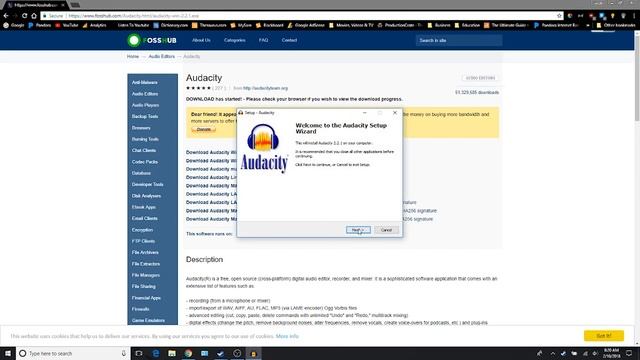Open File Explorer from the taskbar
The height and width of the screenshot is (360, 640).
tap(172, 353)
